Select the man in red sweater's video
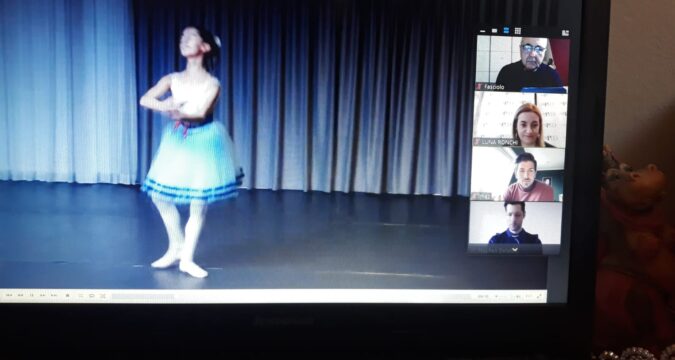Image resolution: width=675 pixels, height=360 pixels. tap(517, 174)
